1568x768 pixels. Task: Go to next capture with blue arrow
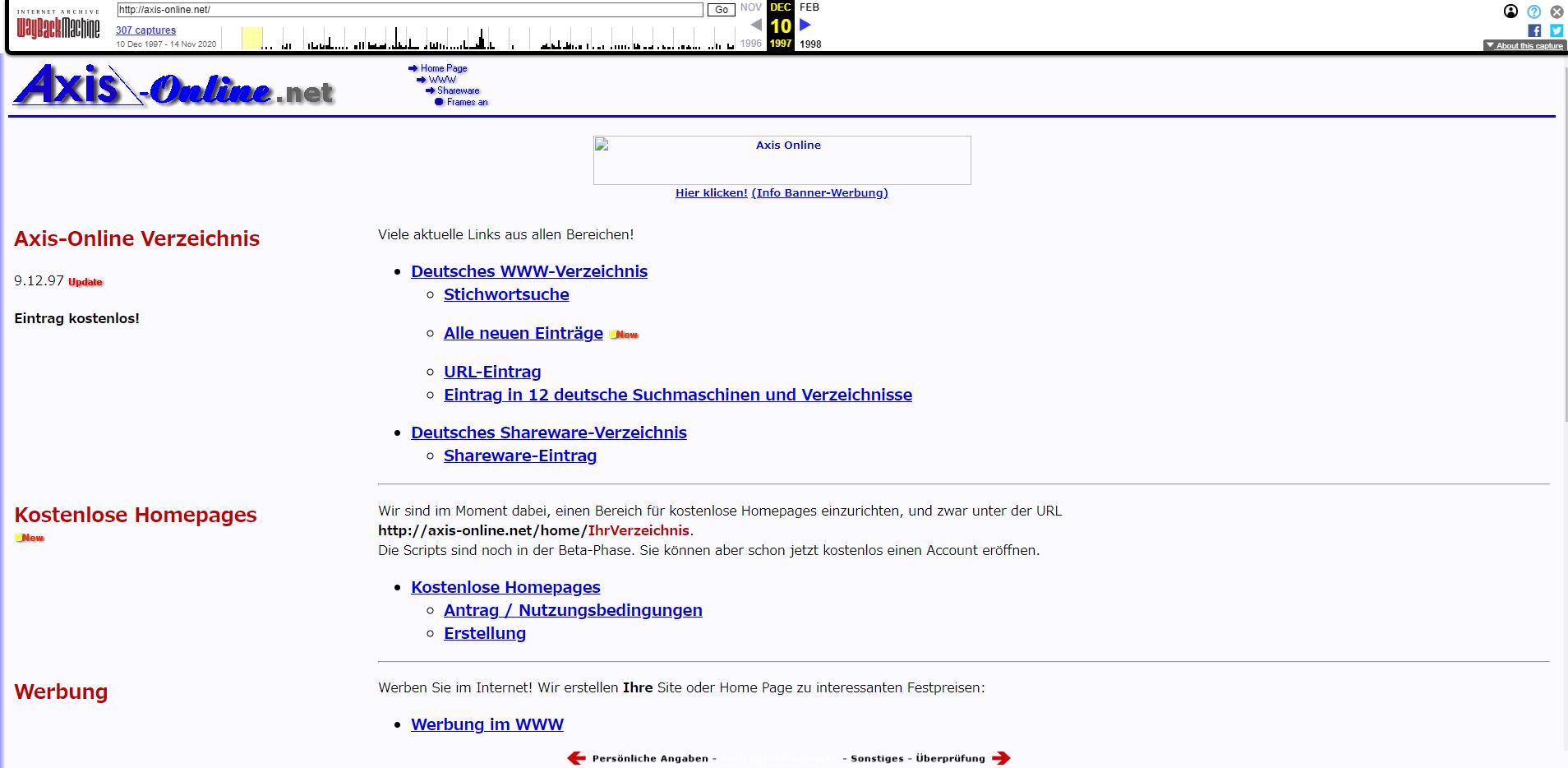pos(805,25)
